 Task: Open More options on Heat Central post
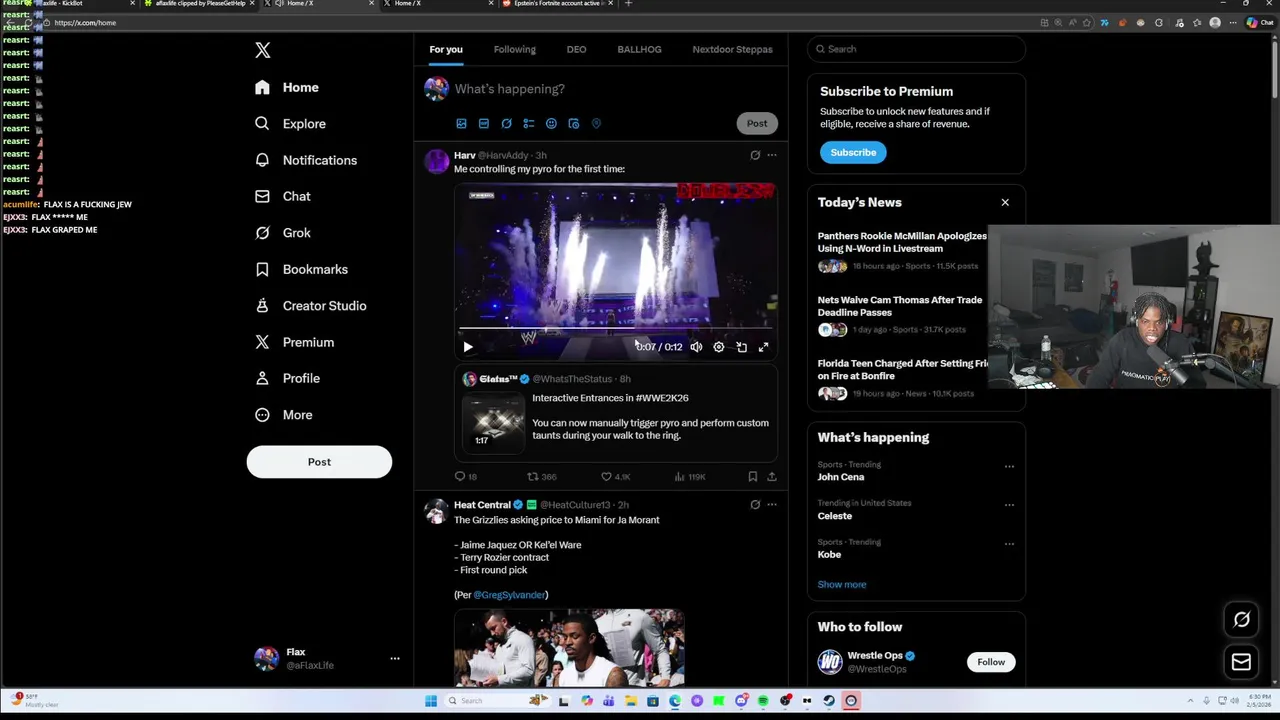(x=771, y=505)
